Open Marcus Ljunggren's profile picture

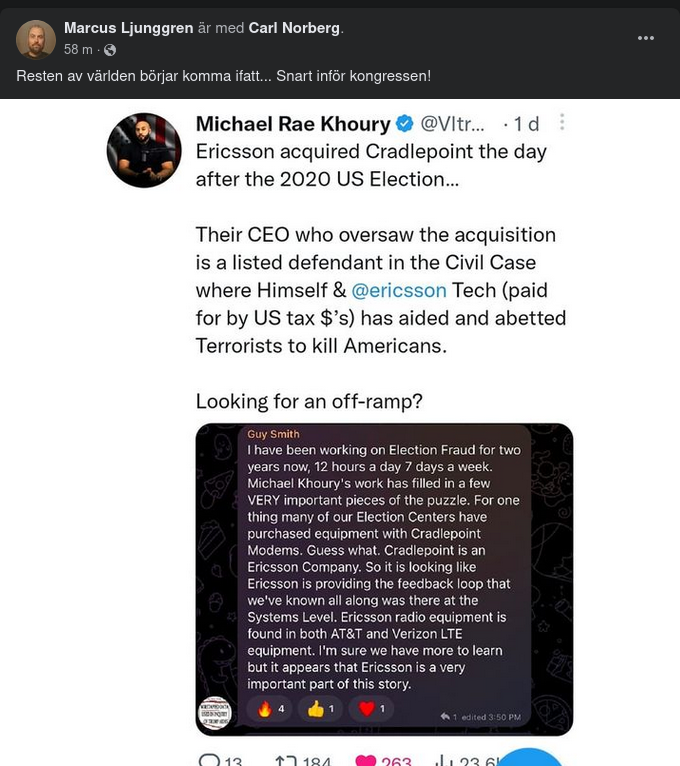36,39
